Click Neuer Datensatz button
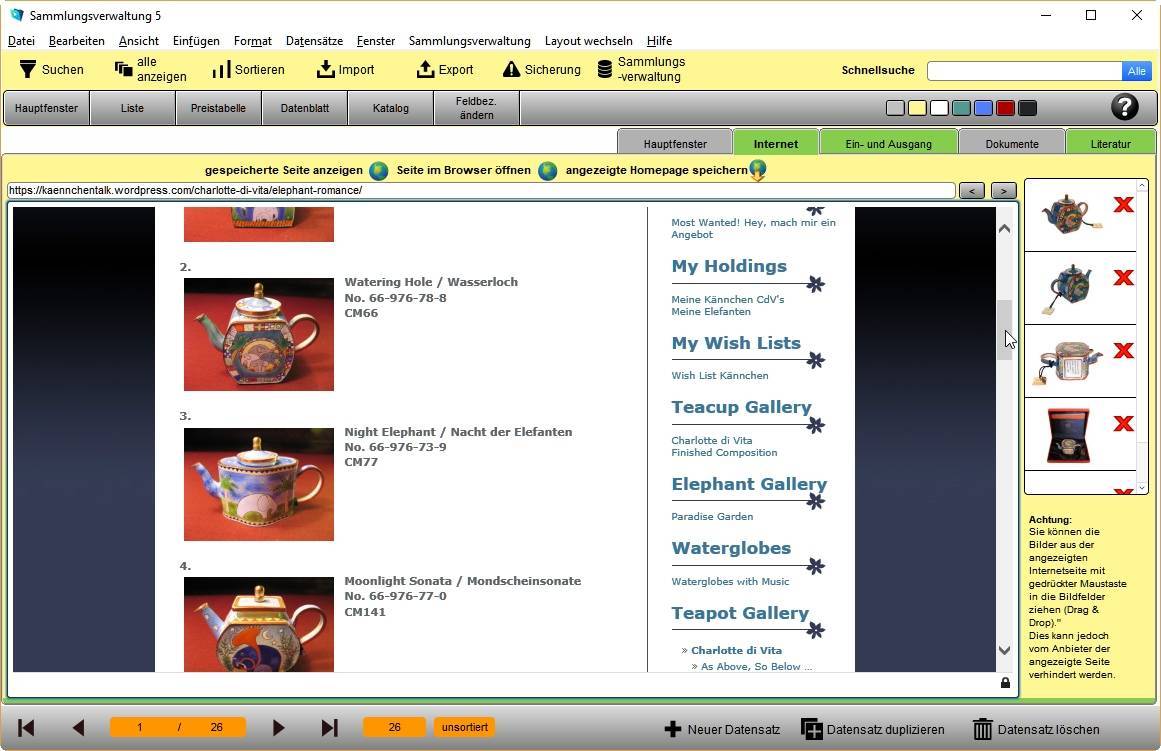The image size is (1161, 751). click(x=722, y=729)
